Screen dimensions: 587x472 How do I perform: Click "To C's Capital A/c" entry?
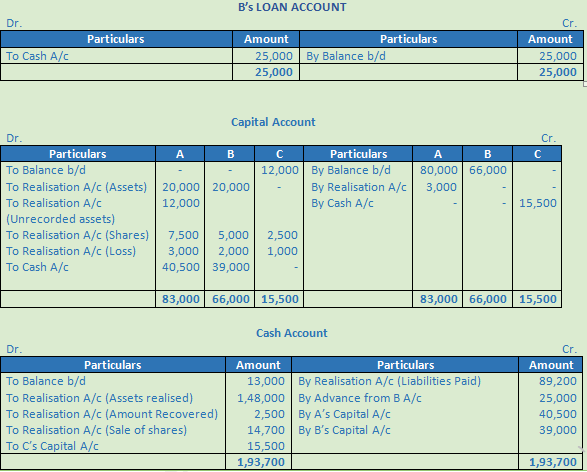[52, 446]
